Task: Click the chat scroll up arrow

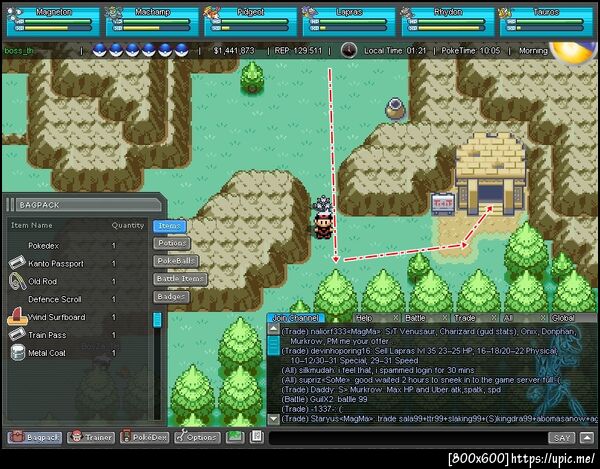Action: [273, 329]
